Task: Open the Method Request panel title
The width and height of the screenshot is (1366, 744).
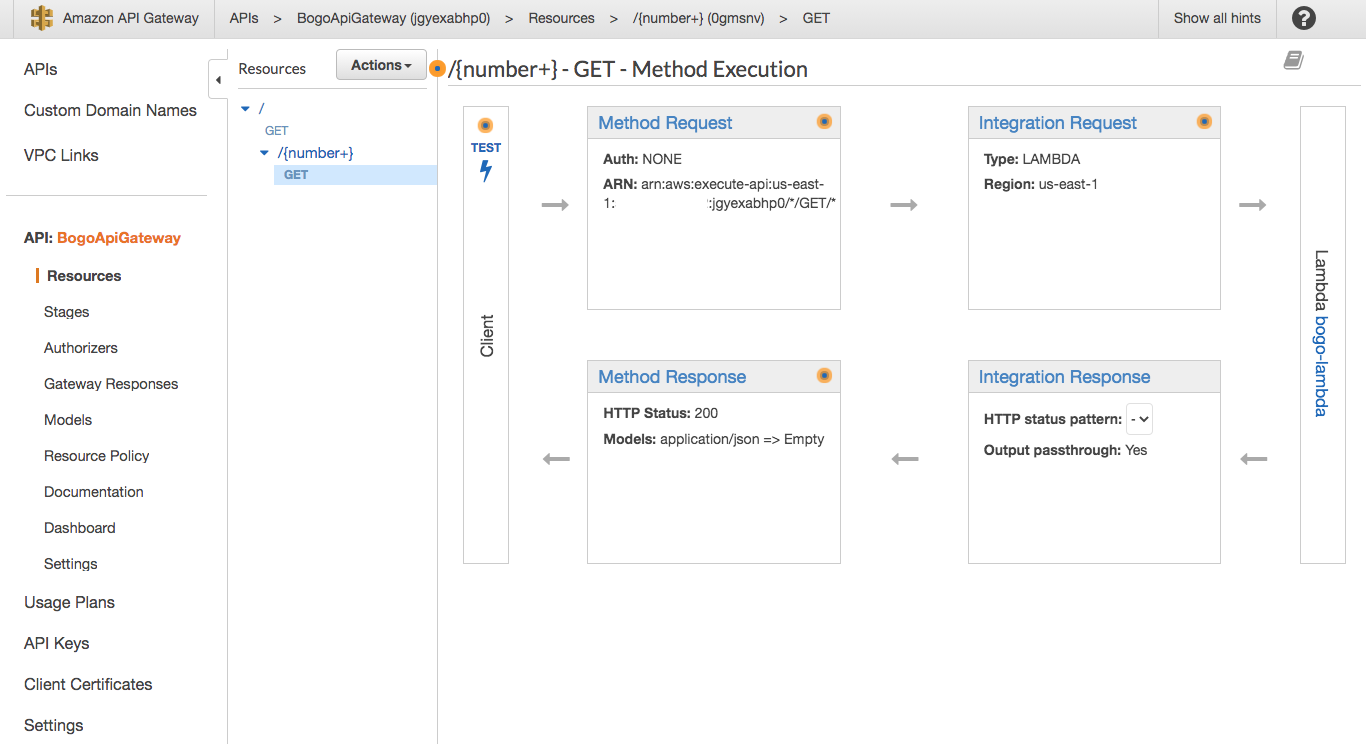Action: click(x=665, y=123)
